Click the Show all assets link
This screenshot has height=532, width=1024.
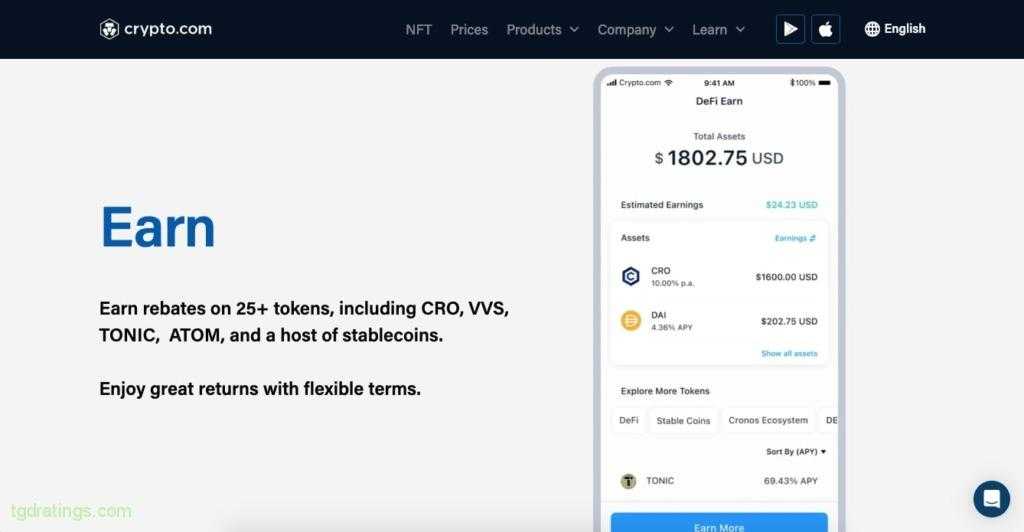789,354
